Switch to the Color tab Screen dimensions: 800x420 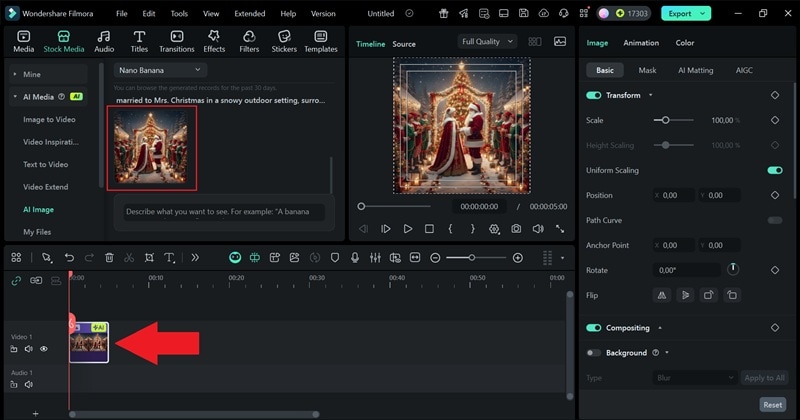[685, 43]
